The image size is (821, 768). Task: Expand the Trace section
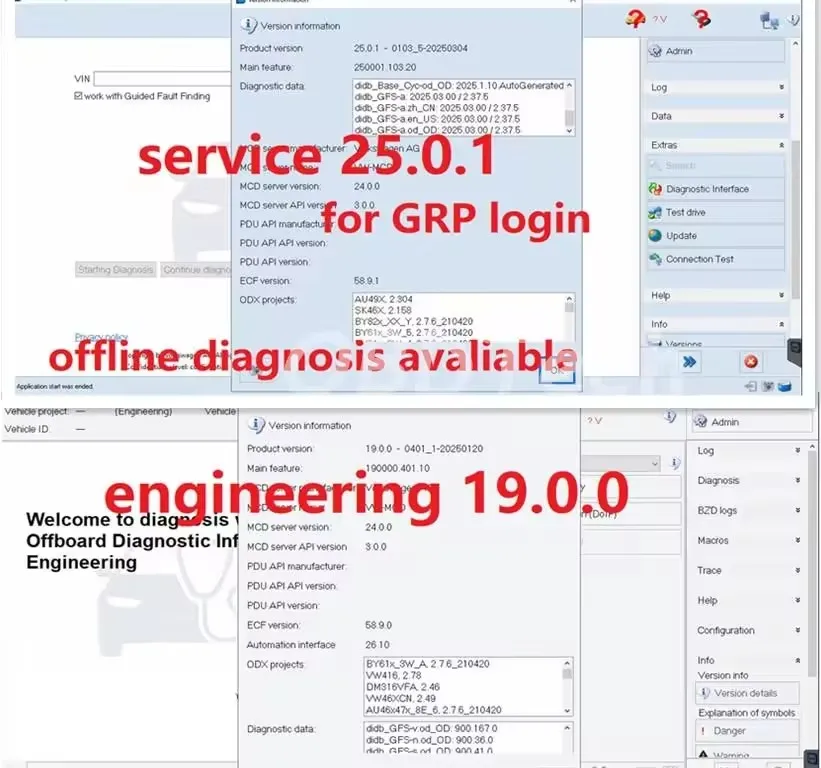click(749, 571)
